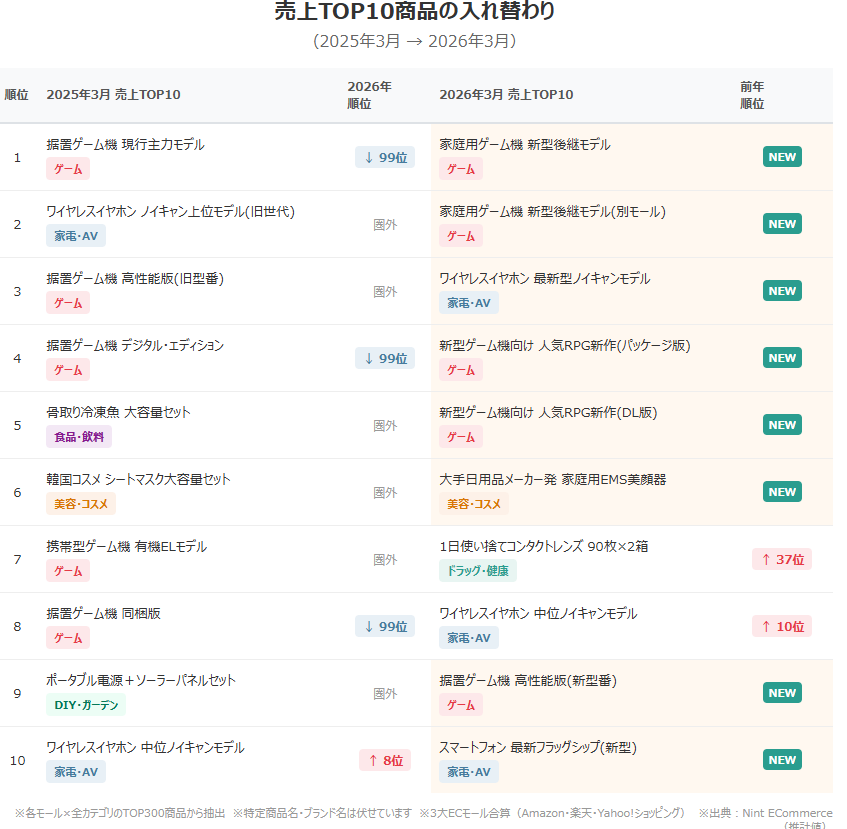The height and width of the screenshot is (829, 847).
Task: Open the 家庭用ゲーム機 新型後継モデル(別モール) entry
Action: click(x=551, y=211)
